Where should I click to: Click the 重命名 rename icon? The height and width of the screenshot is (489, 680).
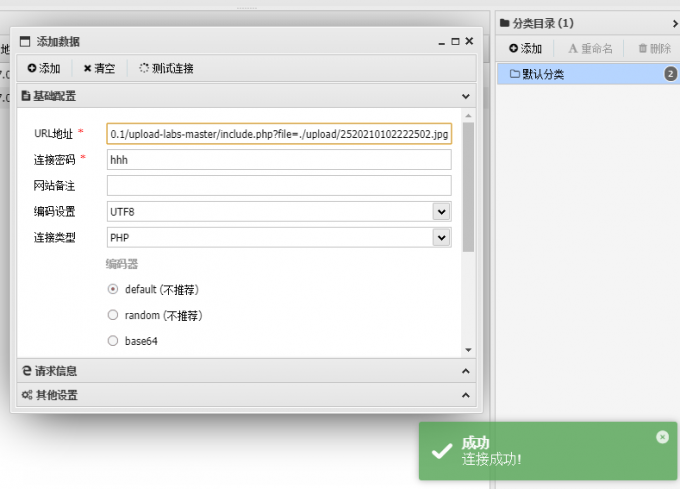[573, 48]
